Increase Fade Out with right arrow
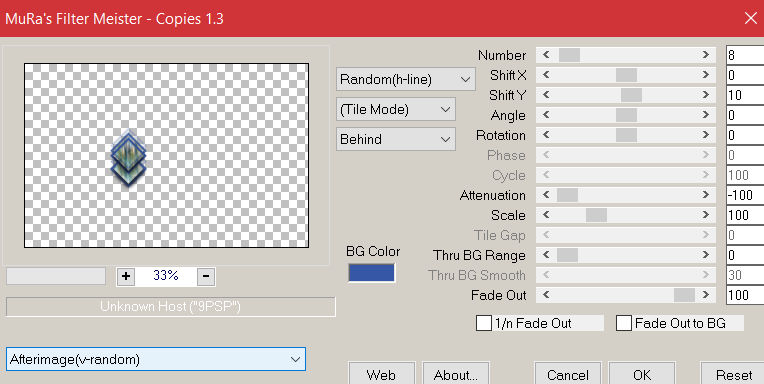 (x=706, y=295)
